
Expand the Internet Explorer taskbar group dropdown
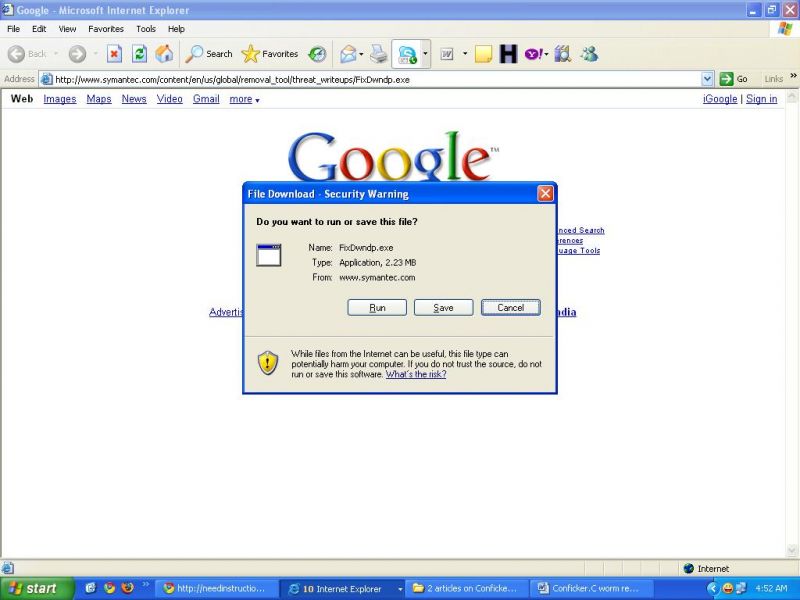400,589
